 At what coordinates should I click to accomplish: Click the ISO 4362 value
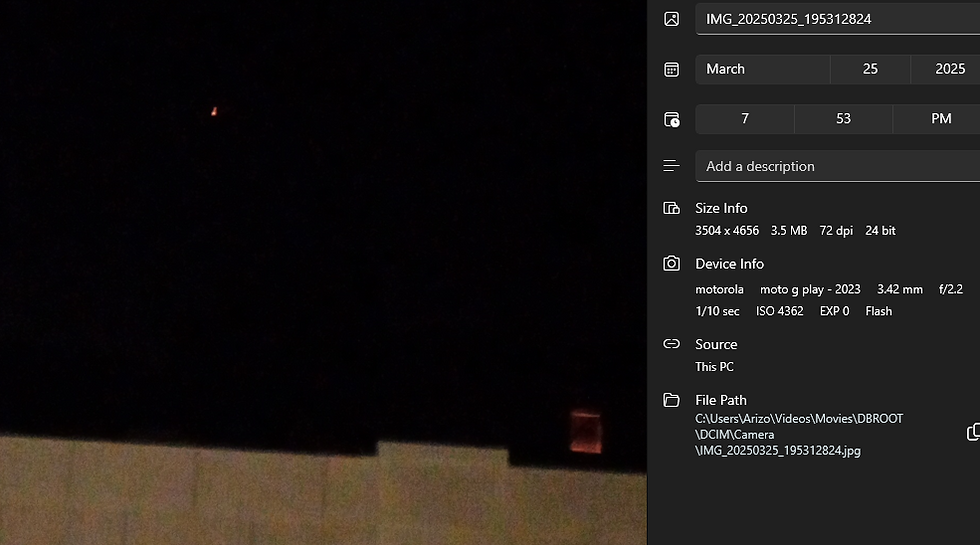(779, 311)
